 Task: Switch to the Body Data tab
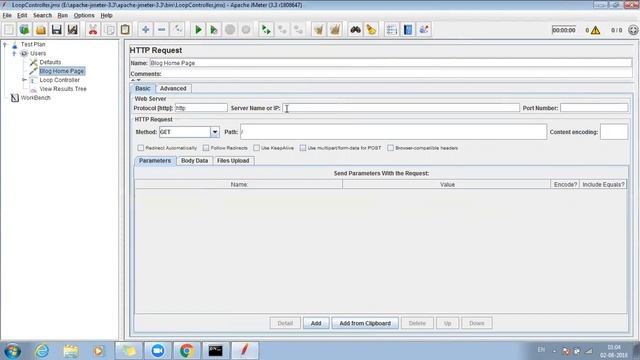[x=194, y=160]
